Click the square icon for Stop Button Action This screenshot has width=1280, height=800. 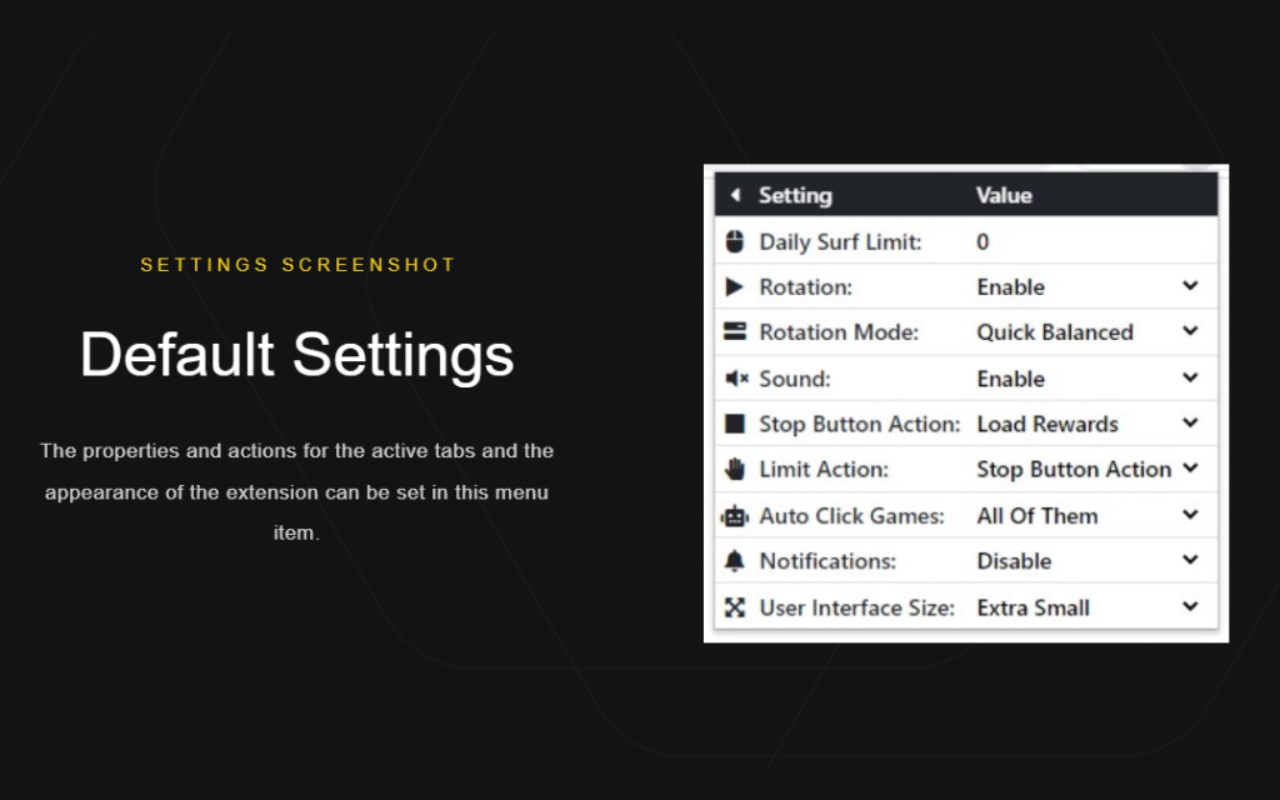(735, 424)
